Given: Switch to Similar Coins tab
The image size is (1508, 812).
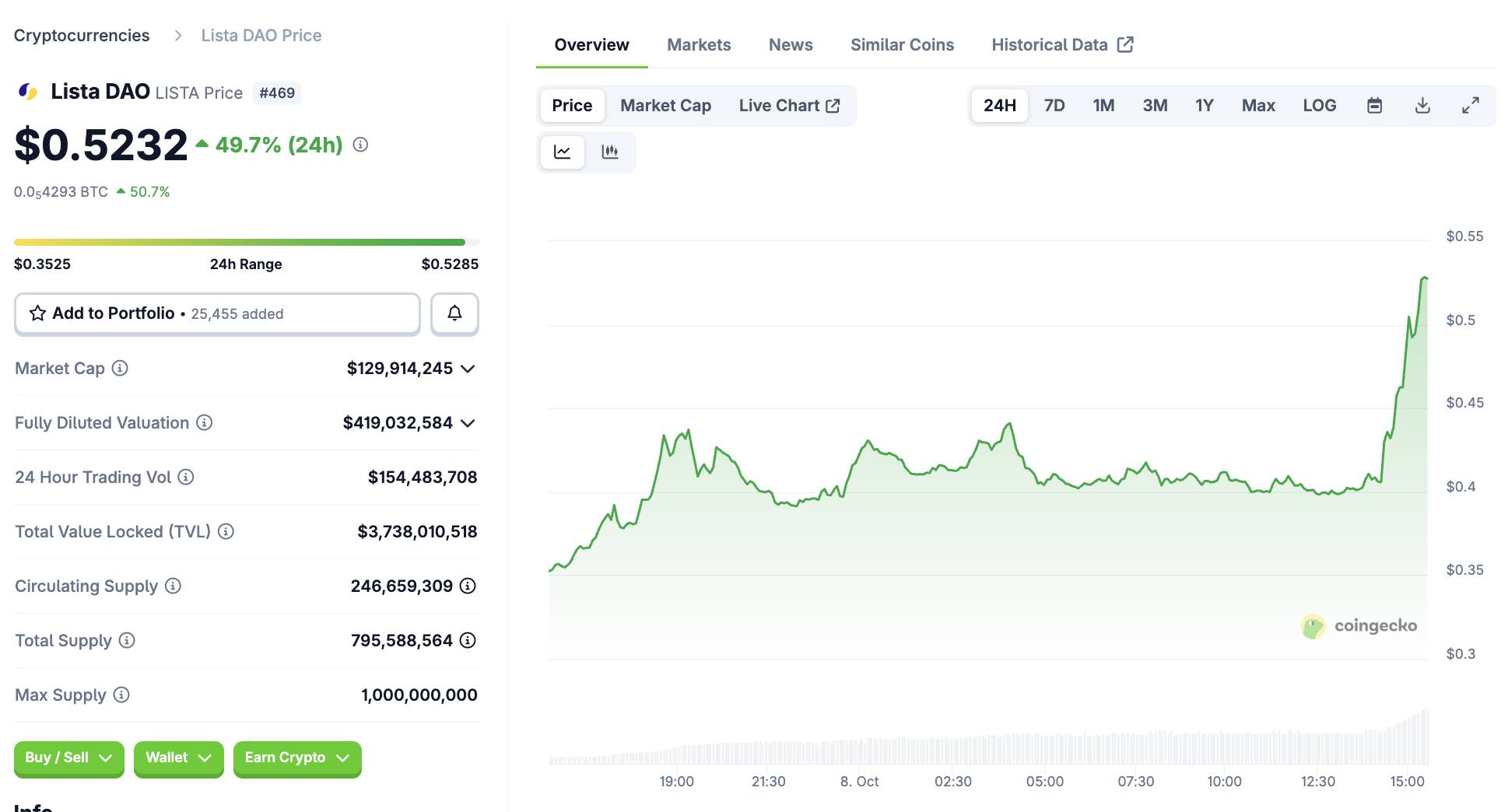Looking at the screenshot, I should click(901, 45).
